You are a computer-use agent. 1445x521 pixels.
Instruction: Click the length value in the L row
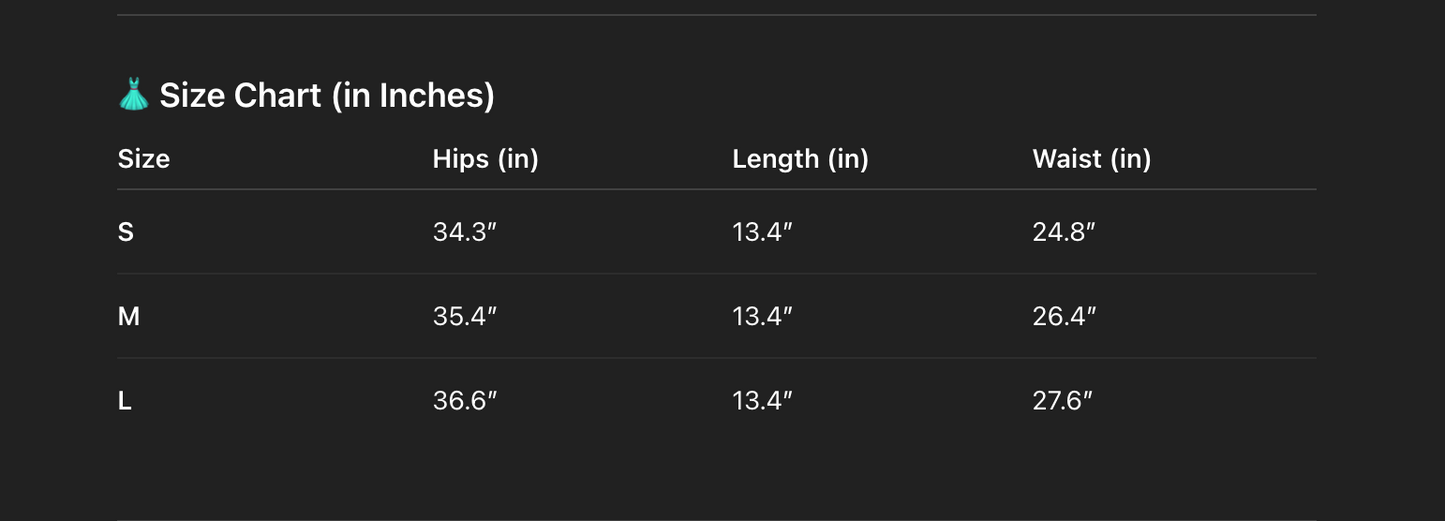click(x=762, y=401)
